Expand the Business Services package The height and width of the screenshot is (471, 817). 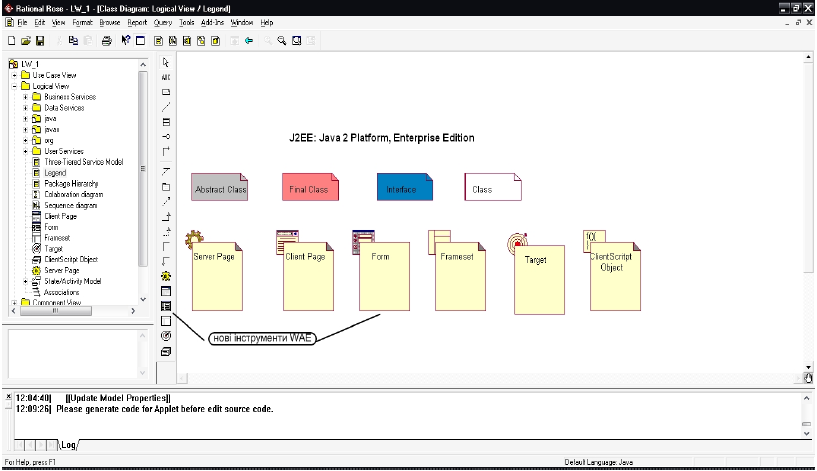(26, 97)
